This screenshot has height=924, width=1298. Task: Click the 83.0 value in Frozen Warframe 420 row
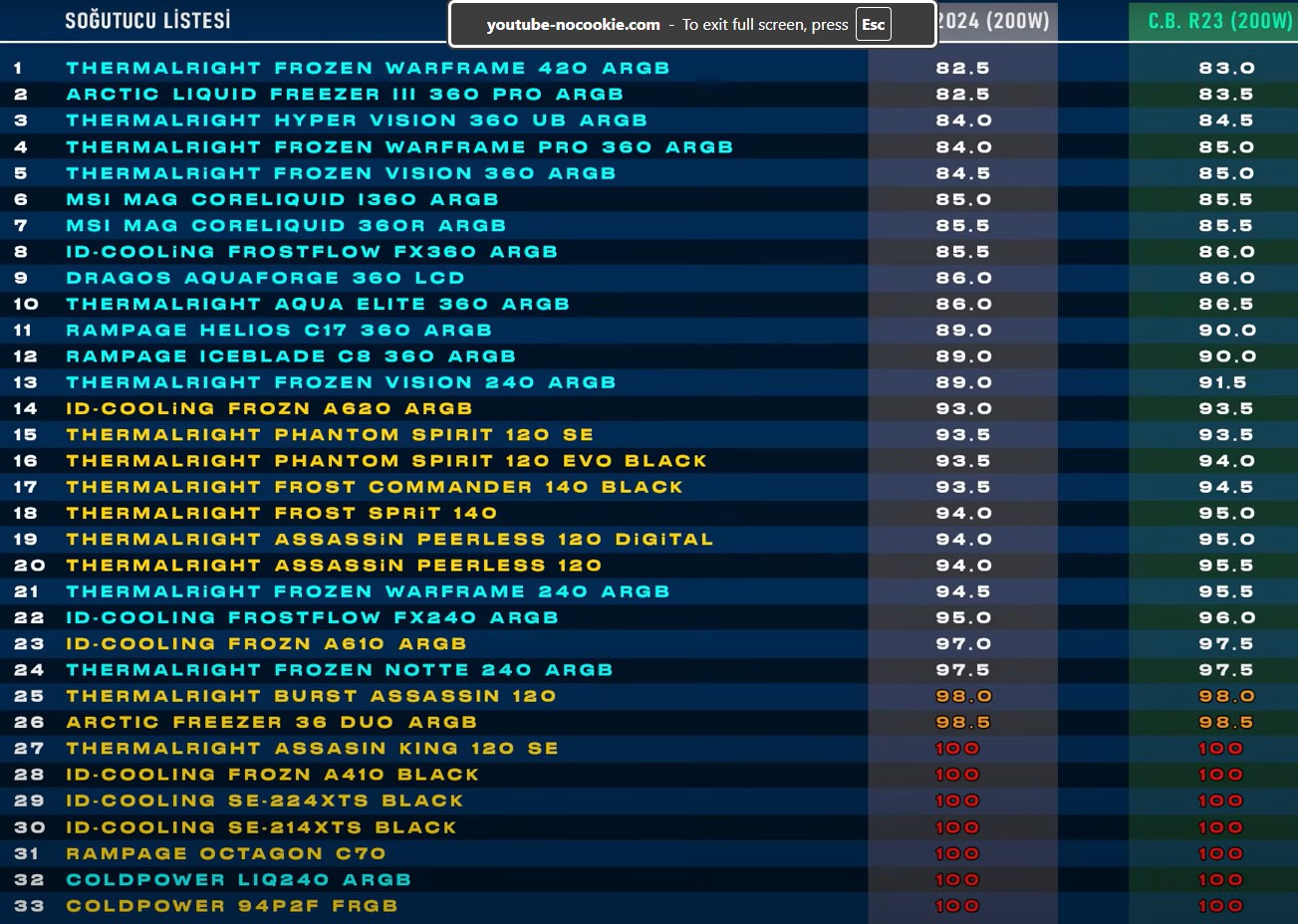(1227, 68)
